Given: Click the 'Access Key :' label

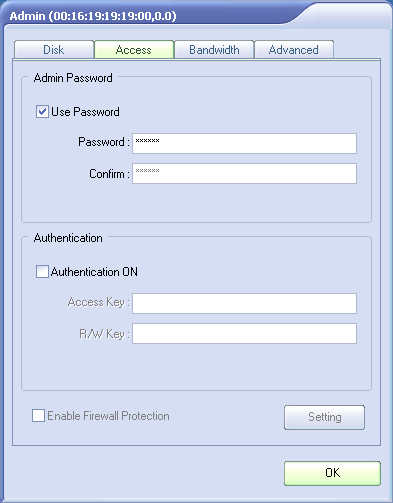Looking at the screenshot, I should tap(98, 302).
